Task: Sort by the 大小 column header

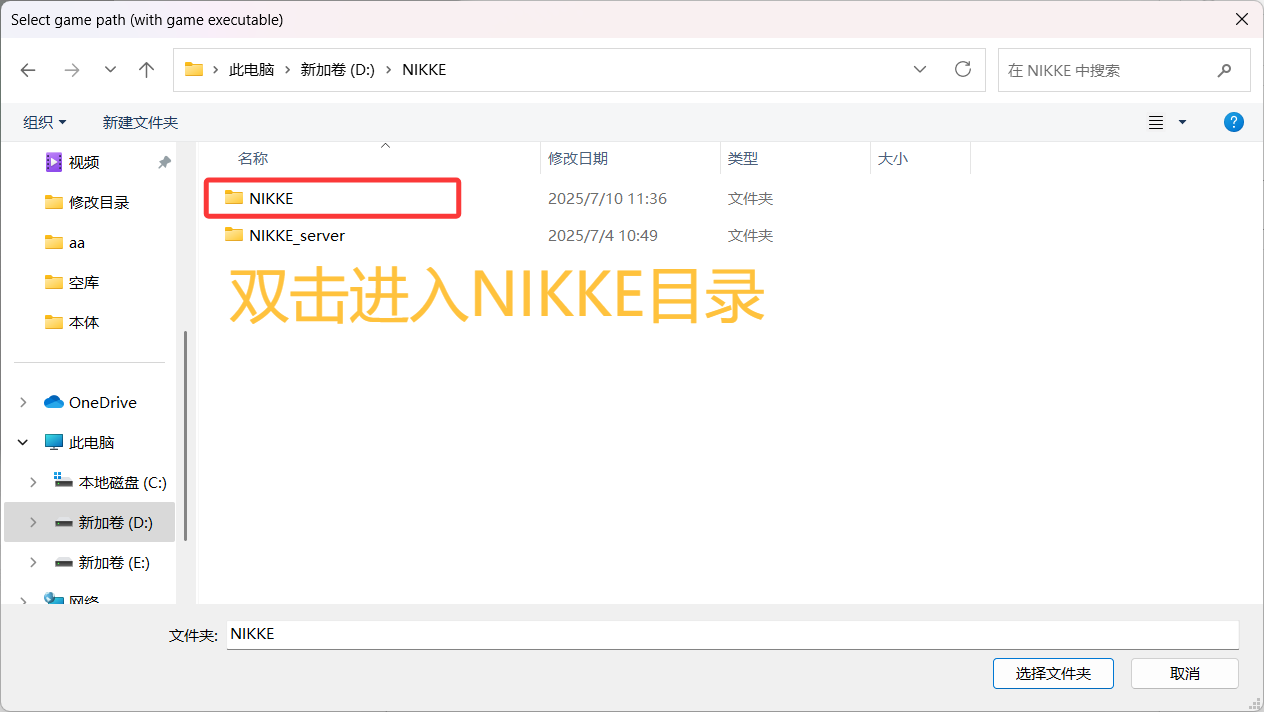Action: (x=893, y=158)
